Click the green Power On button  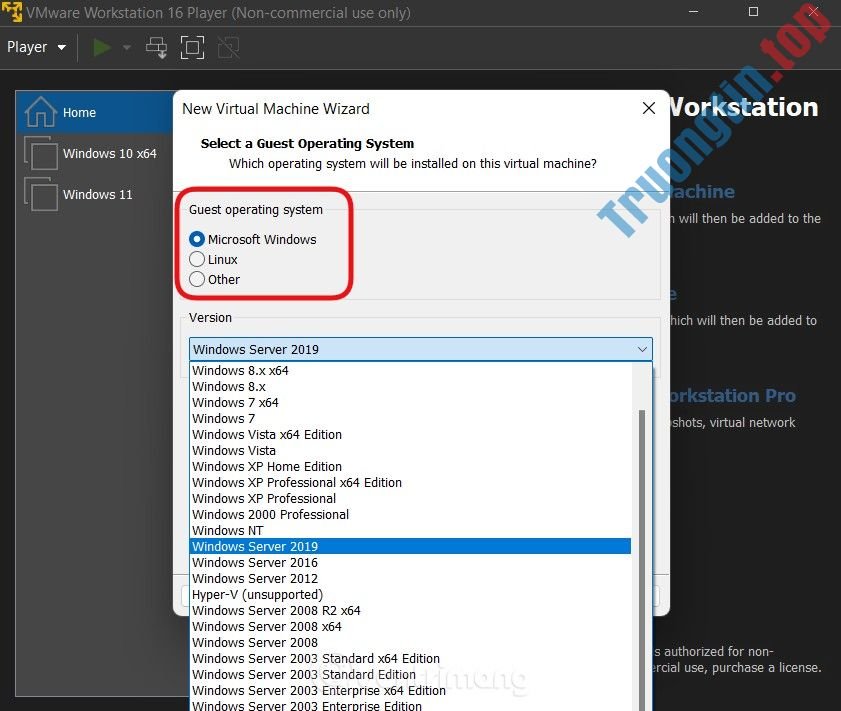click(99, 47)
